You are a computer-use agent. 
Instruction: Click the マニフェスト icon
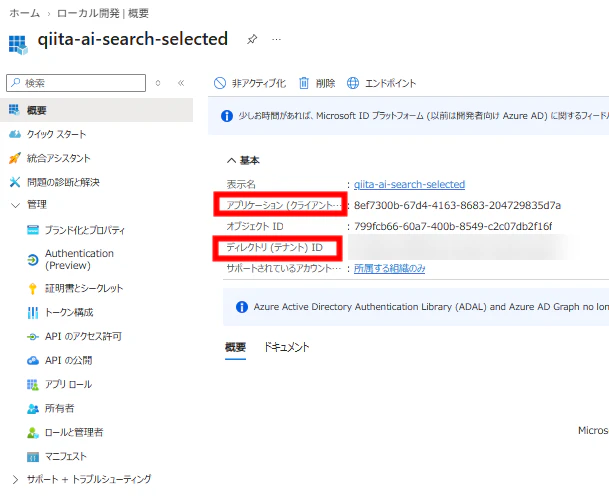[x=33, y=457]
